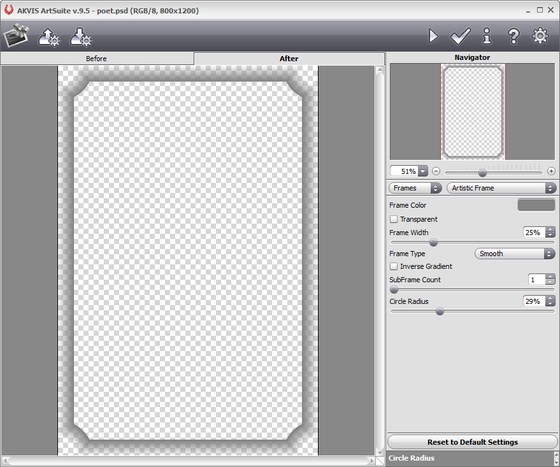The height and width of the screenshot is (467, 560).
Task: Zoom out with the minus icon
Action: pyautogui.click(x=436, y=171)
